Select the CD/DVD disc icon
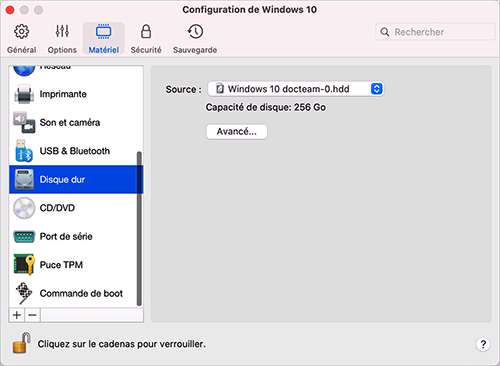Screen dimensions: 500x366 click(24, 208)
